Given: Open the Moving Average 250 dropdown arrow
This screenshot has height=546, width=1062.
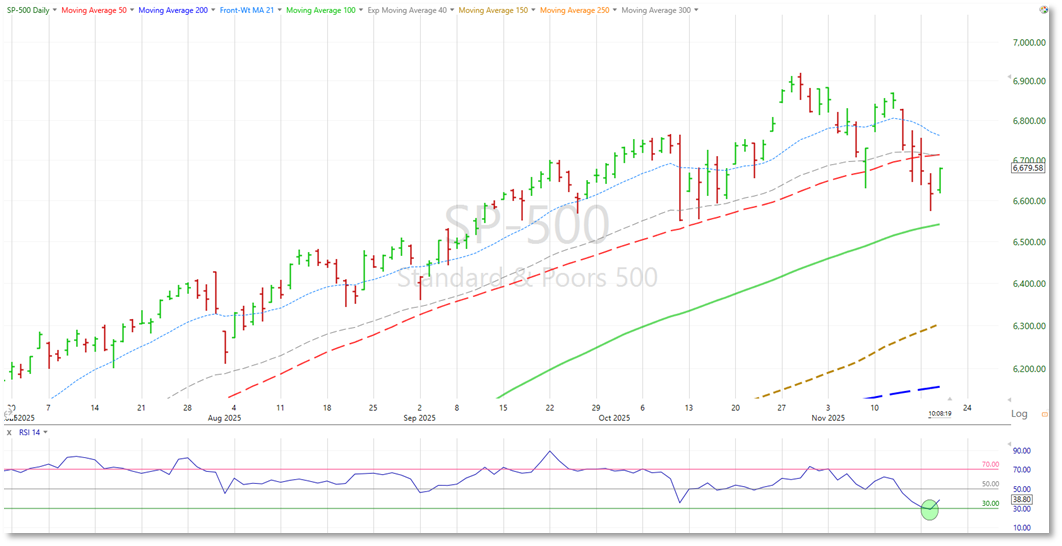Looking at the screenshot, I should coord(611,10).
